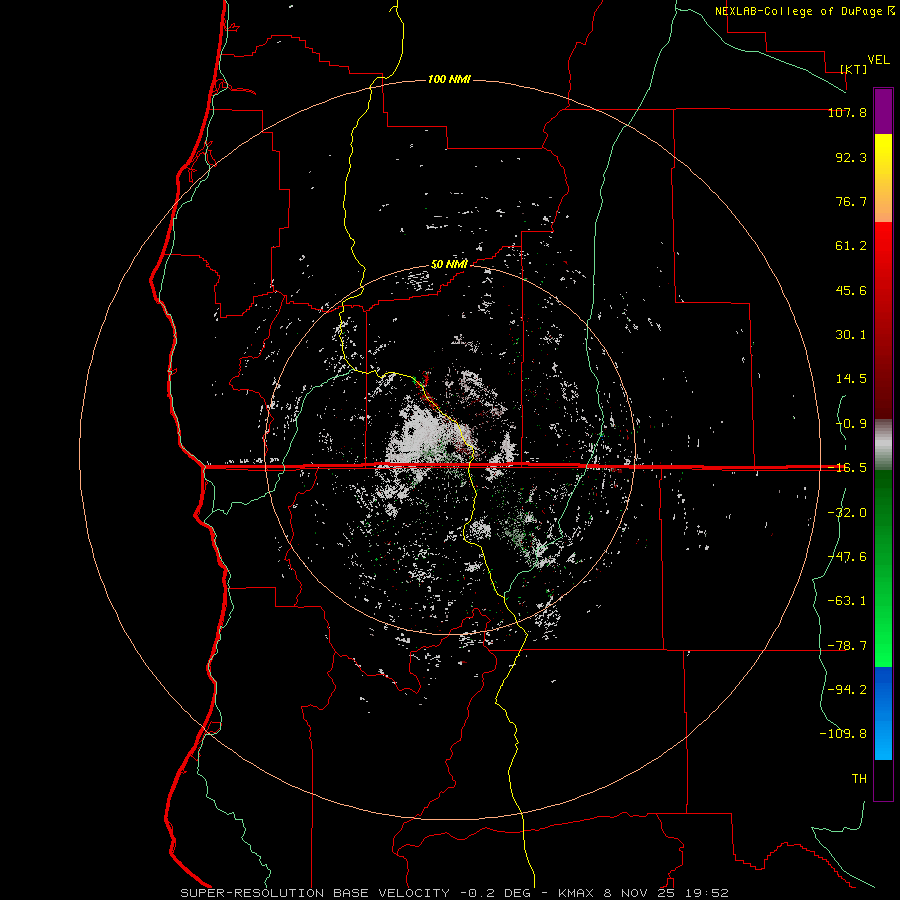This screenshot has height=900, width=900.
Task: Click the 92.3 velocity scale value
Action: pos(851,157)
